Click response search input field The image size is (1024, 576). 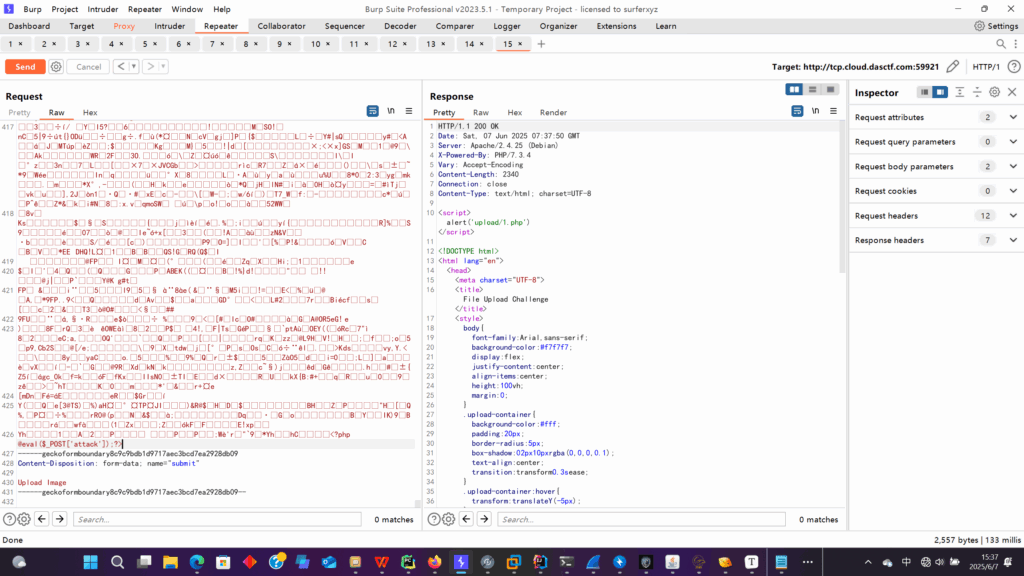pos(641,519)
